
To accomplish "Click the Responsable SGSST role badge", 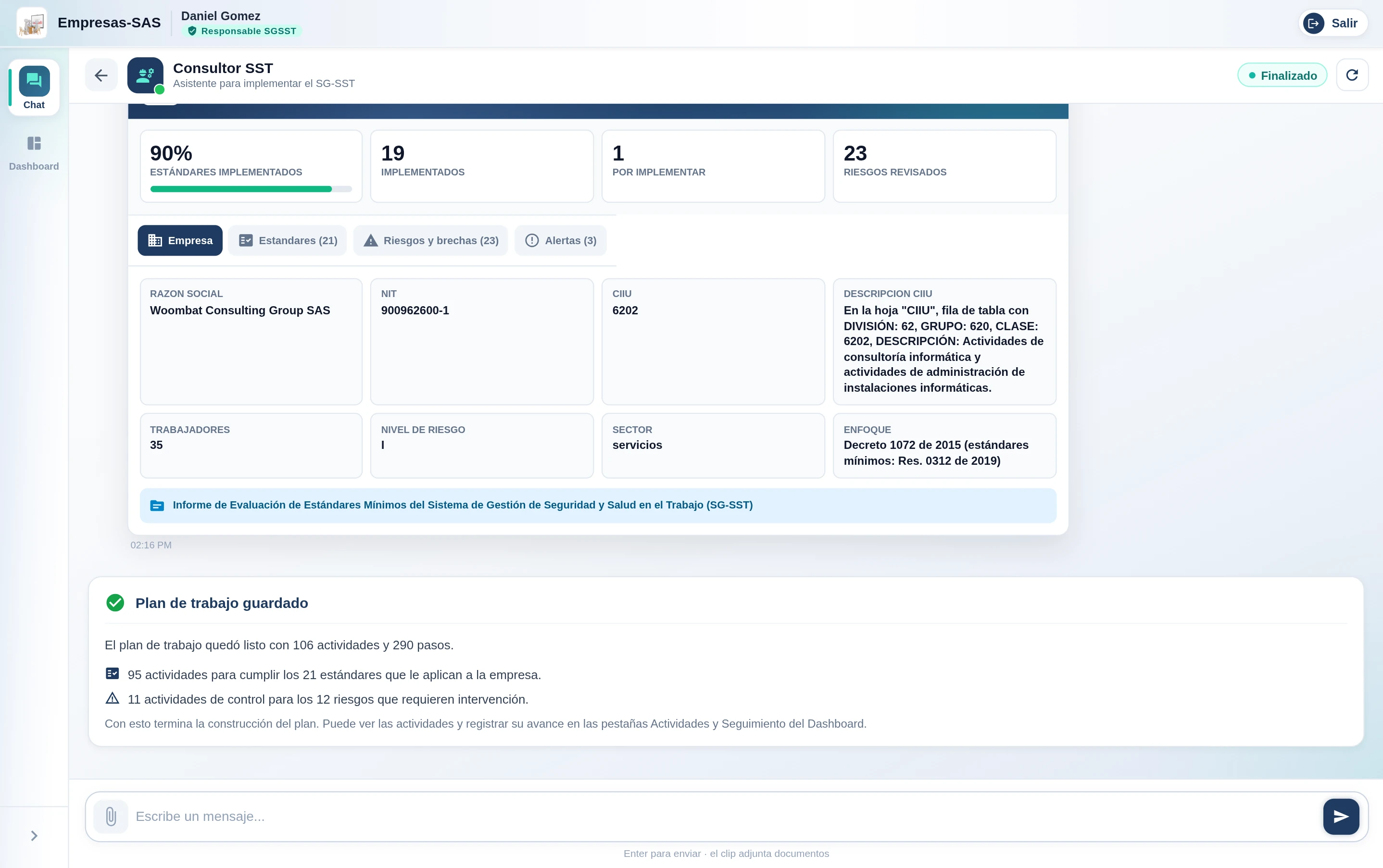I will (242, 31).
